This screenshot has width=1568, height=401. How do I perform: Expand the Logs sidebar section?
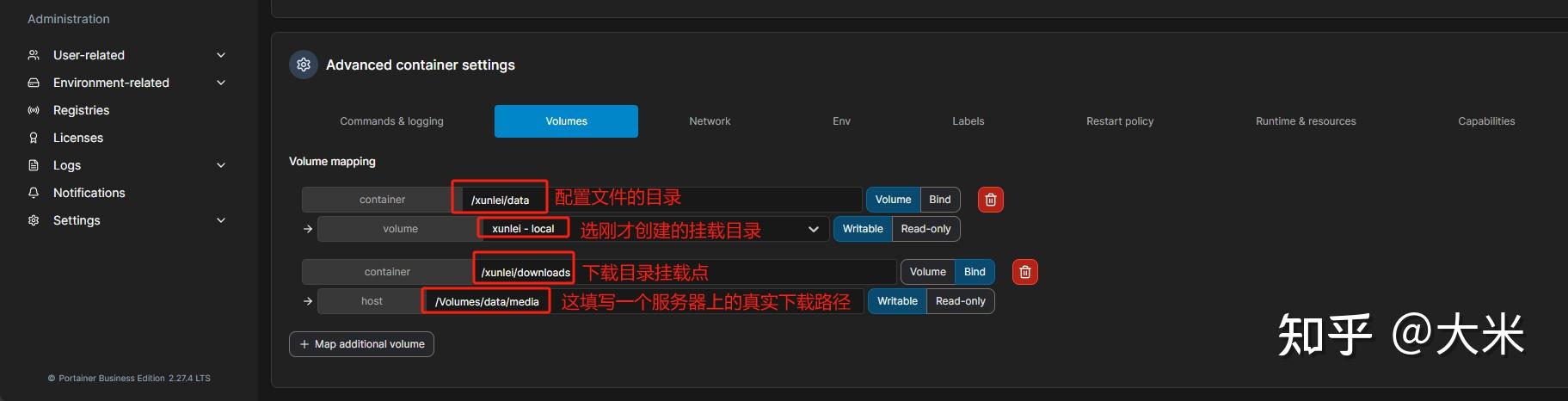point(221,165)
